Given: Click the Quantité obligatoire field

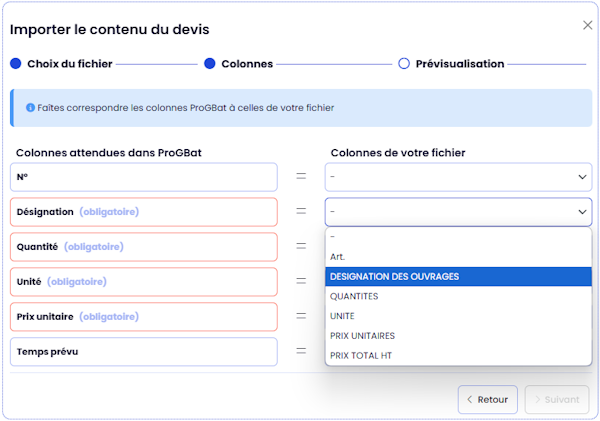Looking at the screenshot, I should [144, 247].
